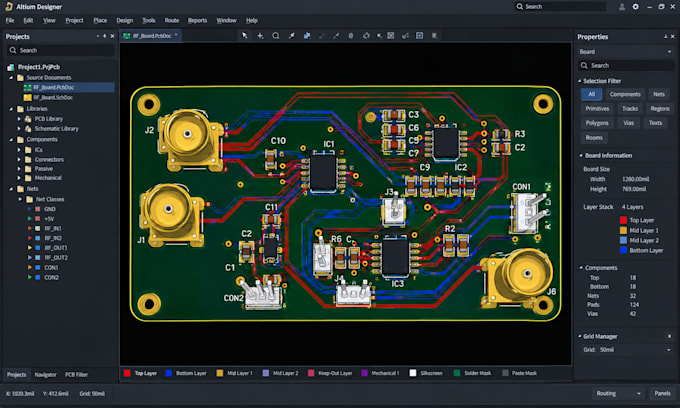
Task: Click the Mid Layer 1 swatch in Properties Layer Stack
Action: tap(623, 231)
